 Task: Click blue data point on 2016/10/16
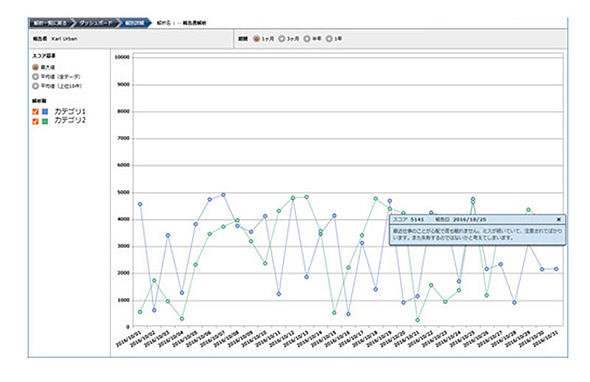click(348, 314)
